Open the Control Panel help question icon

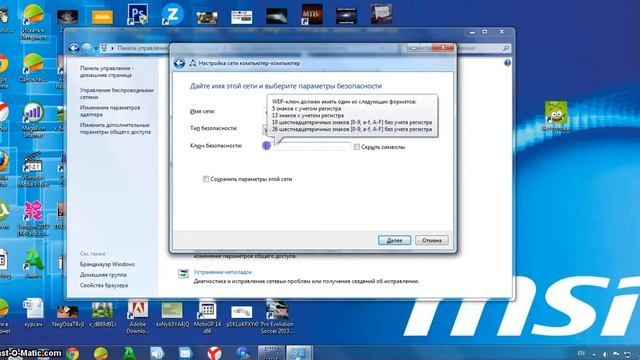(507, 62)
